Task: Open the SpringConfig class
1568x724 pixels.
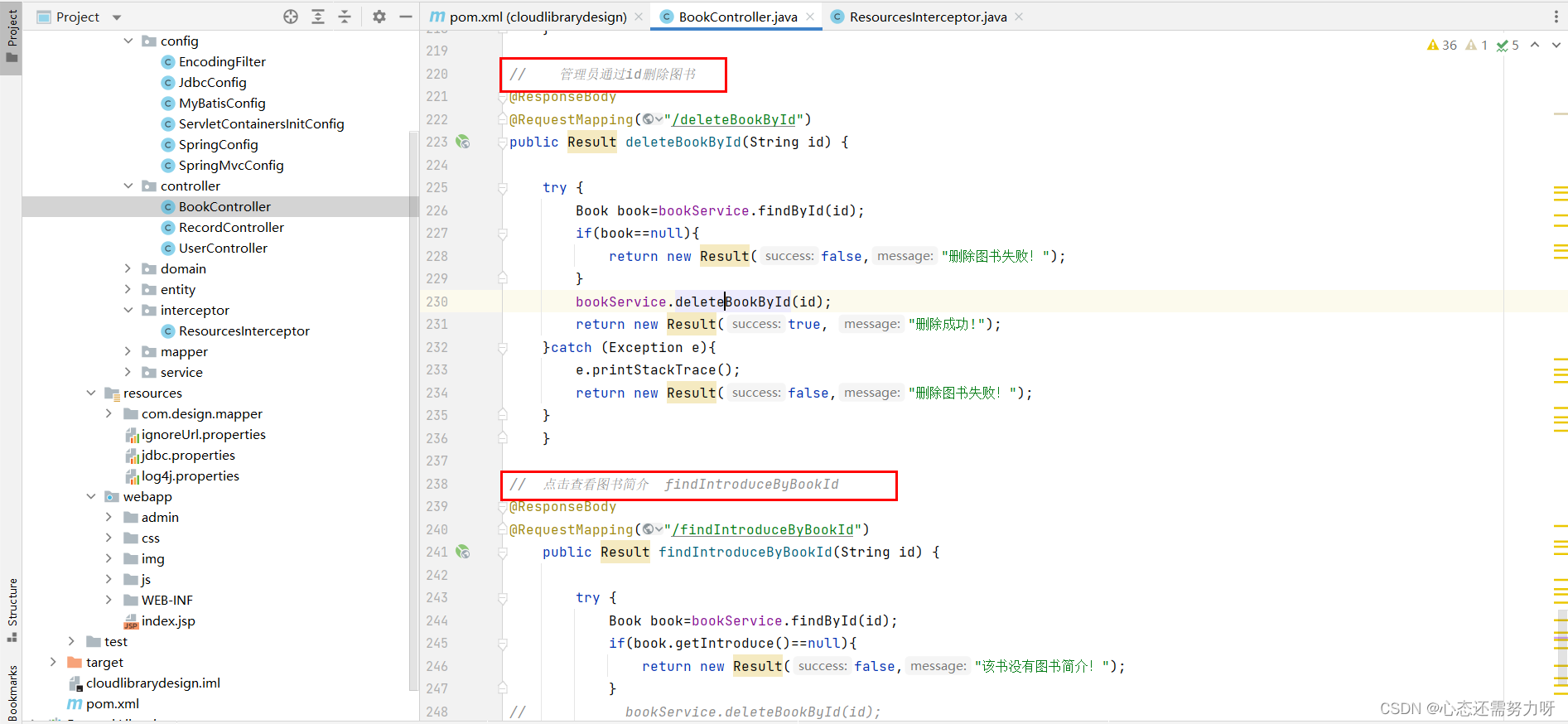Action: [x=218, y=145]
